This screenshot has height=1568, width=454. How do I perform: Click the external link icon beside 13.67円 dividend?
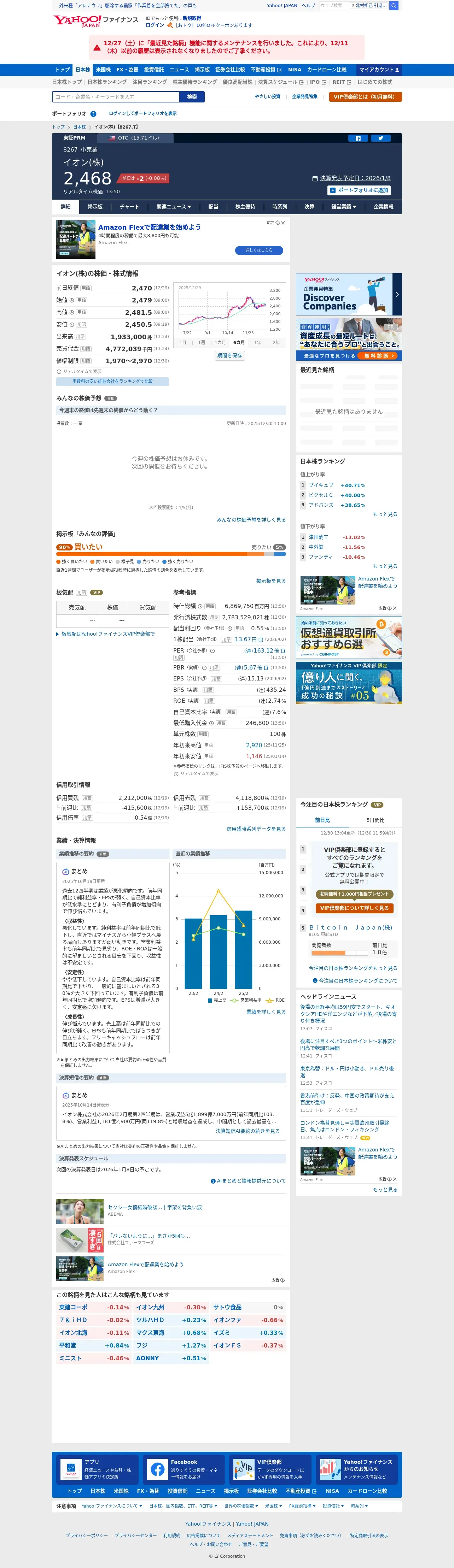(261, 640)
